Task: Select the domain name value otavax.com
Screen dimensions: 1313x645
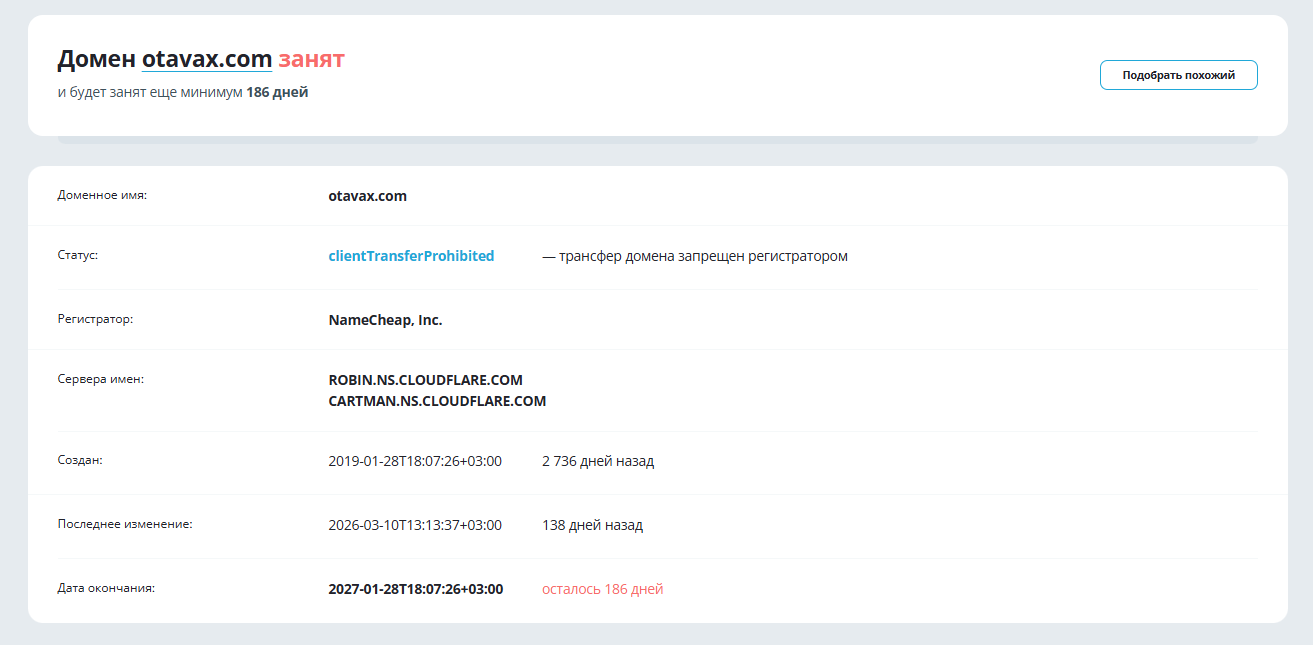Action: pyautogui.click(x=367, y=196)
